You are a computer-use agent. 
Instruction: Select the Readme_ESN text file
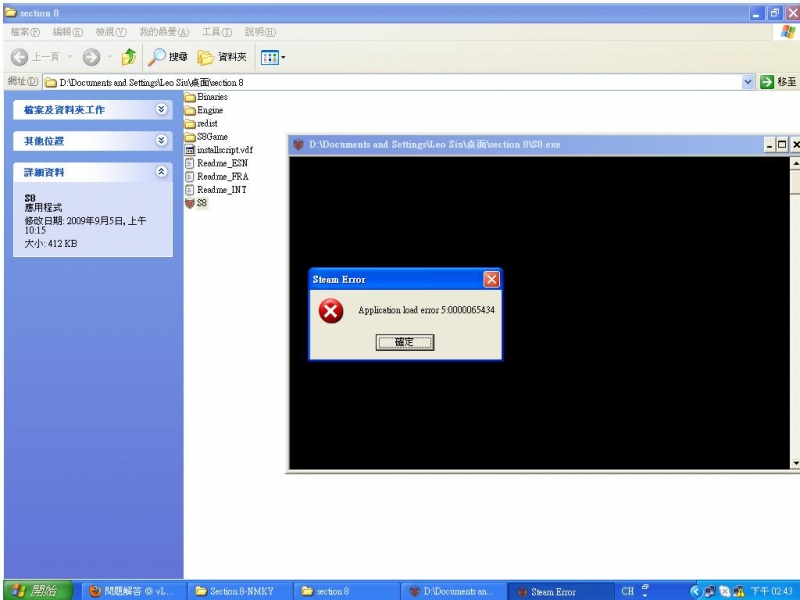pos(220,163)
